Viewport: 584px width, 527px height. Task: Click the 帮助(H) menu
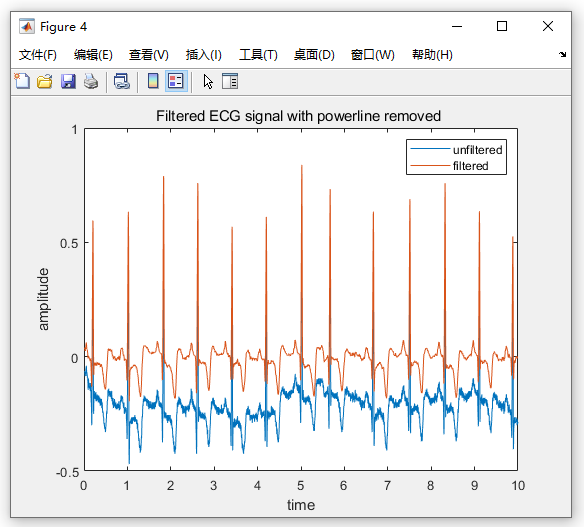432,55
